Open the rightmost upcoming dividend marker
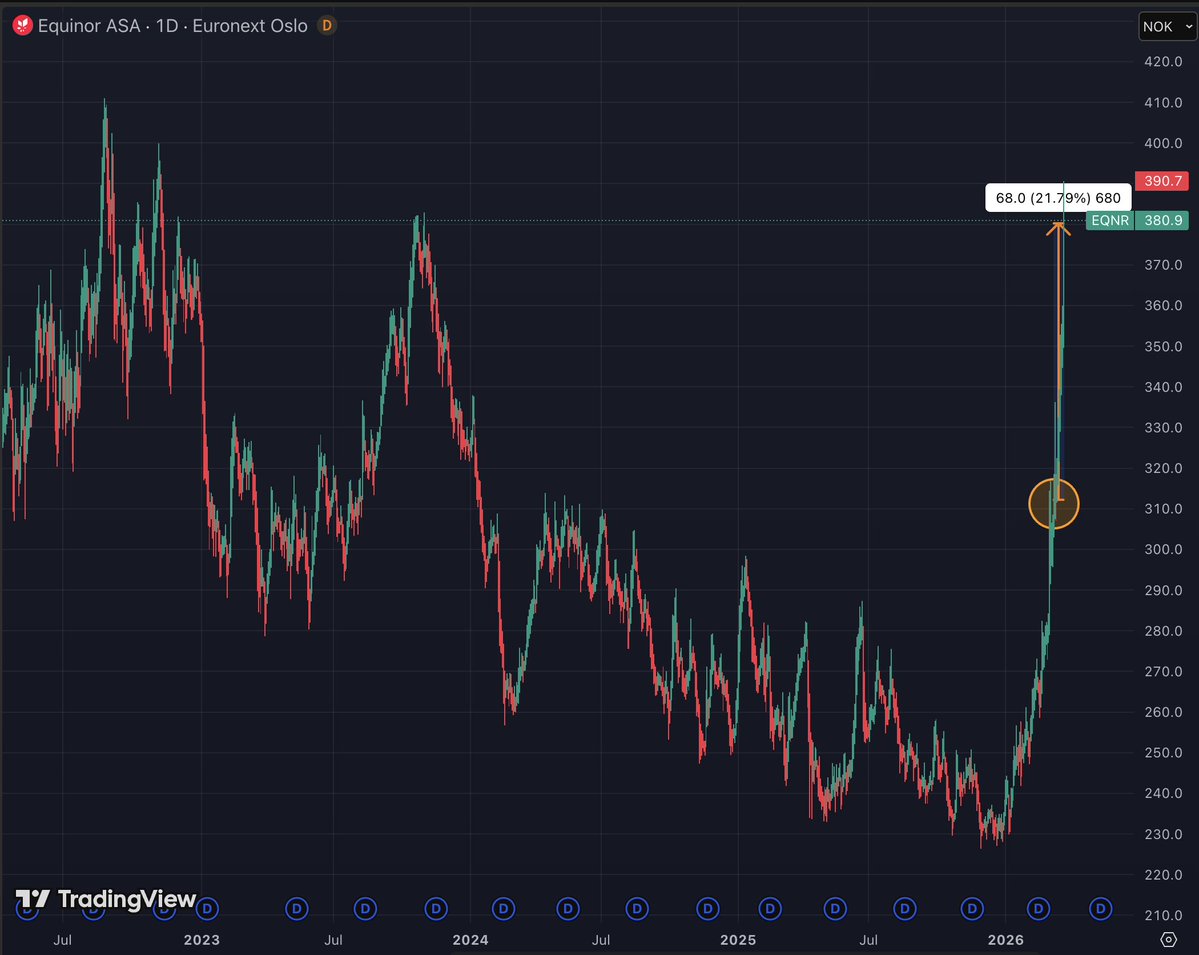The width and height of the screenshot is (1199, 955). 1100,908
